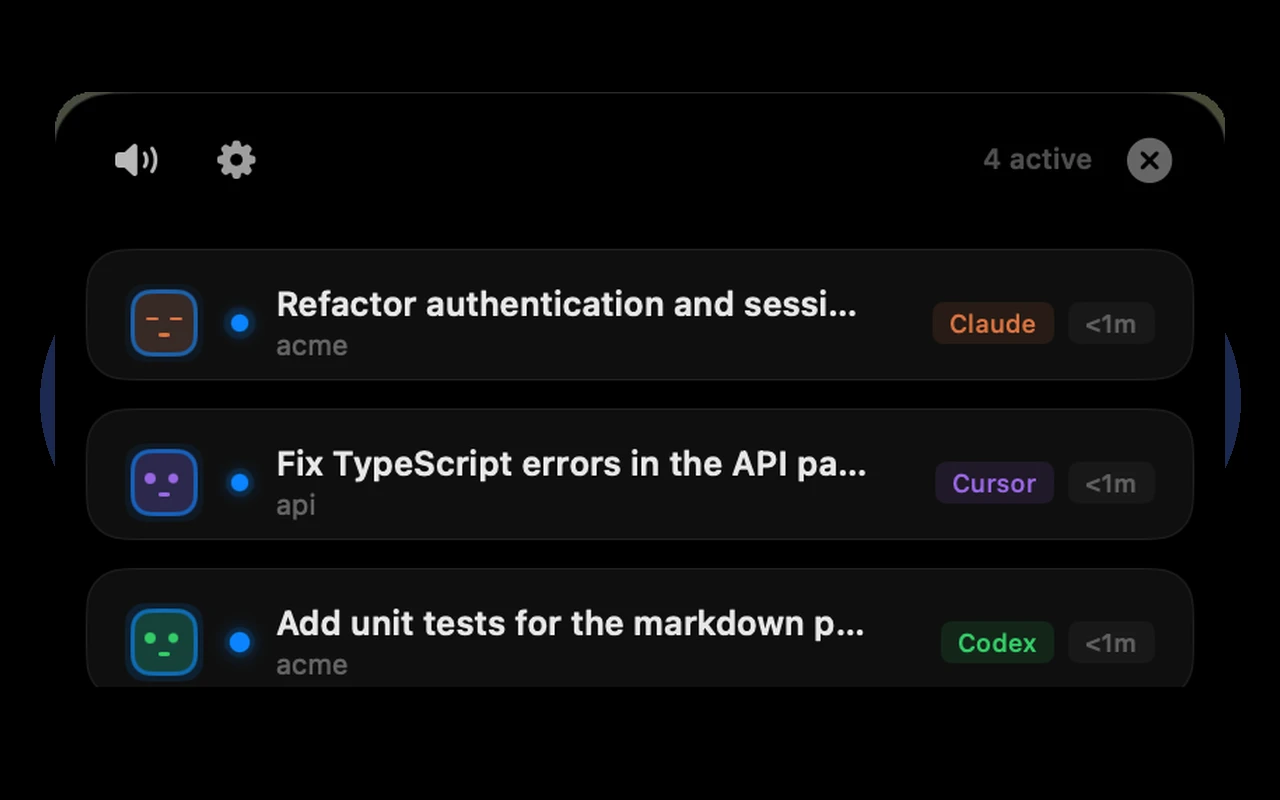This screenshot has height=800, width=1280.
Task: Open the Fix TypeScript errors session
Action: click(x=640, y=474)
